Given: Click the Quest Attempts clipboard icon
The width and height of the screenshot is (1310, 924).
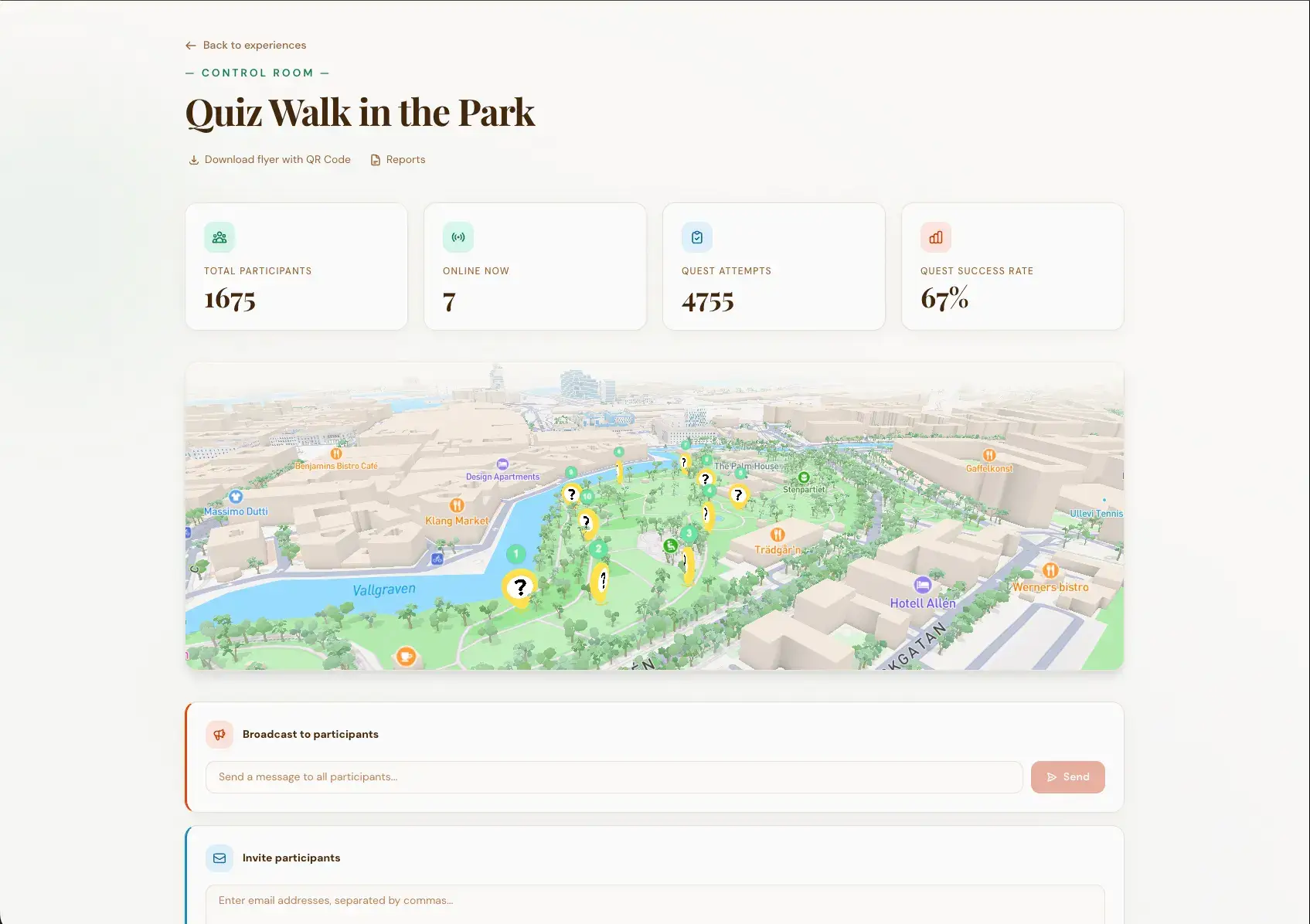Looking at the screenshot, I should pyautogui.click(x=697, y=238).
